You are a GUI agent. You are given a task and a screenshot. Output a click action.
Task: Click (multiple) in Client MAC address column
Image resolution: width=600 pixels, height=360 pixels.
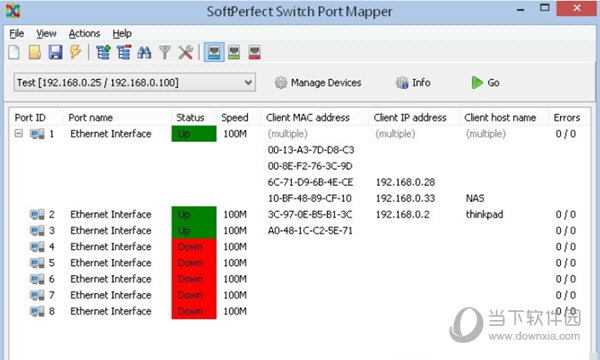pos(288,134)
